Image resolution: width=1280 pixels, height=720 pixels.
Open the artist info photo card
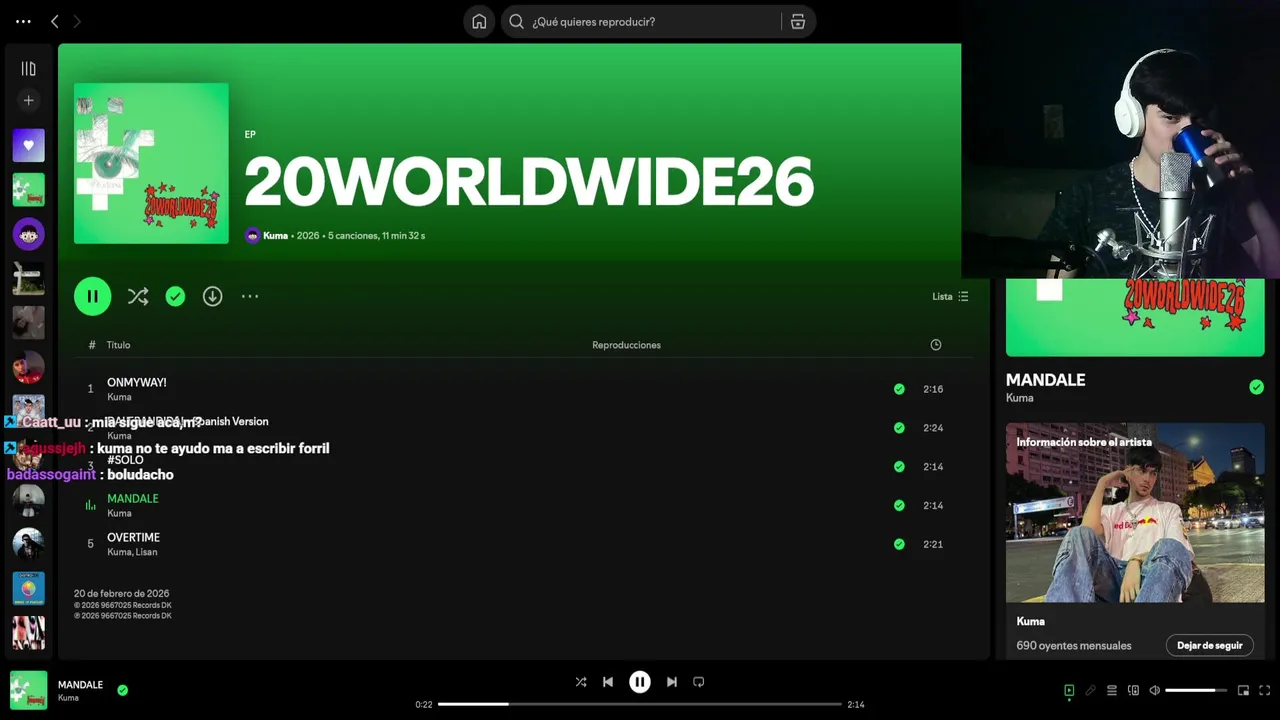[1135, 512]
